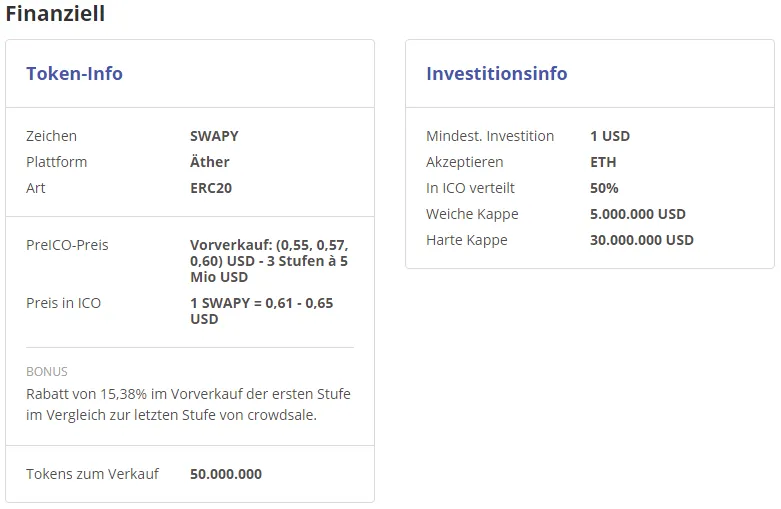Image resolution: width=781 pixels, height=509 pixels.
Task: Click the Plattform label
Action: [x=56, y=162]
